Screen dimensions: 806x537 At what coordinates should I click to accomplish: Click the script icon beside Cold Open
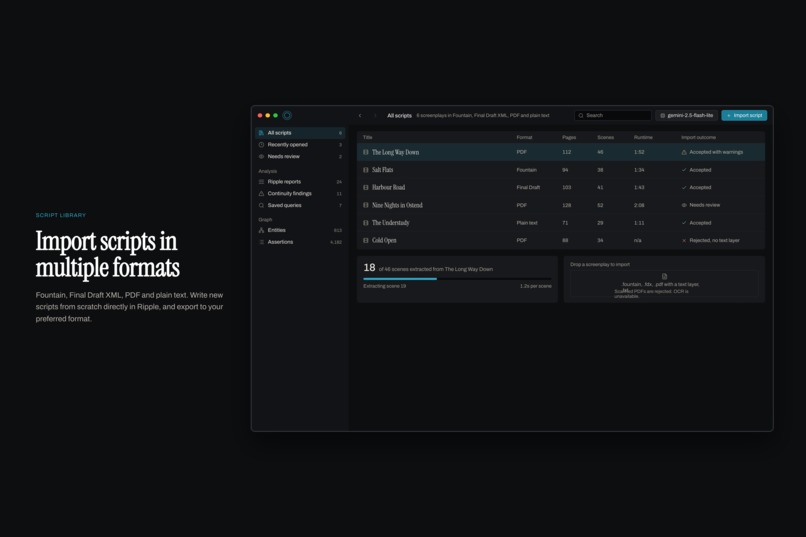(x=366, y=240)
